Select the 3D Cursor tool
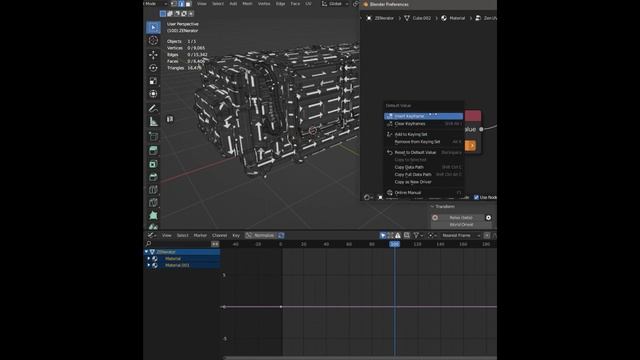Screen dimensions: 640x360 (153, 40)
